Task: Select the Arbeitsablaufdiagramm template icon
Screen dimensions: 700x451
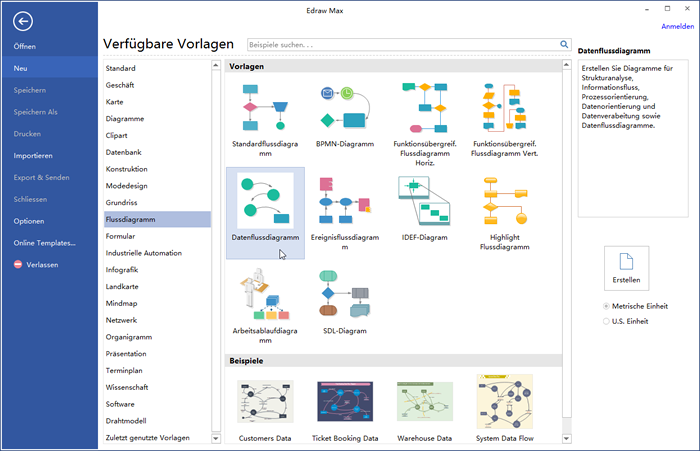Action: [265, 294]
